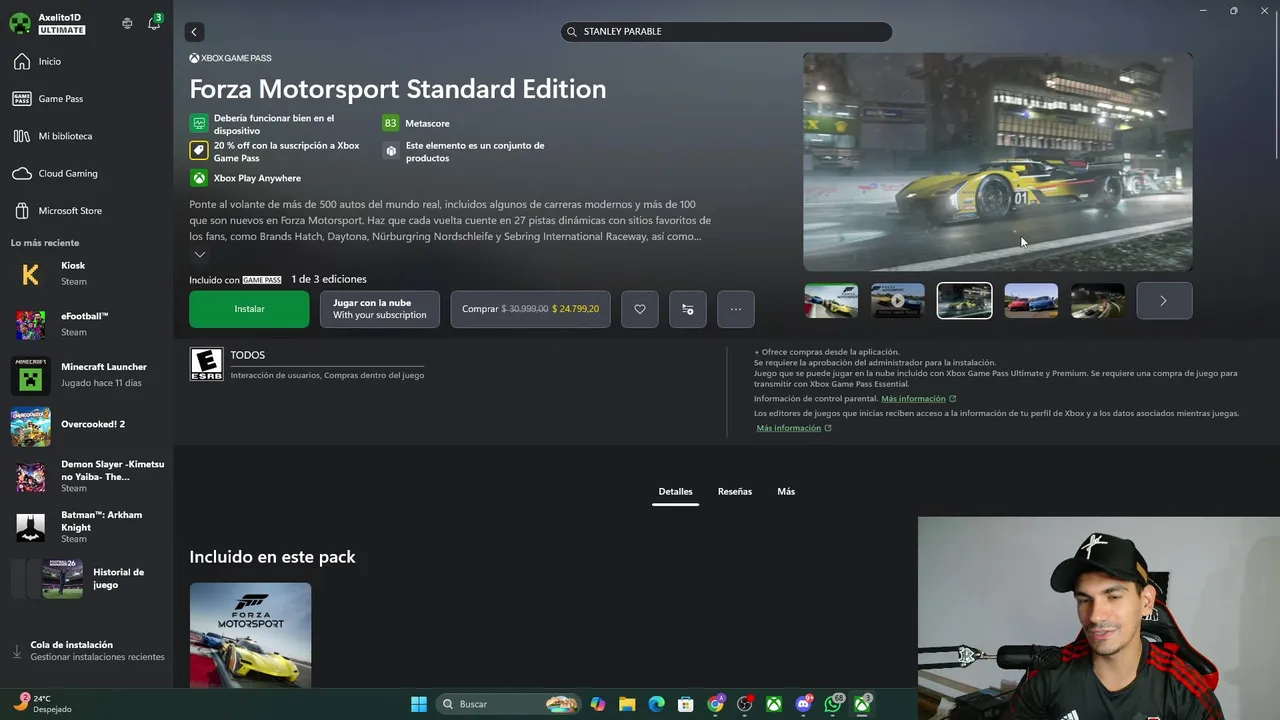Click the device compatibility check icon
Image resolution: width=1280 pixels, height=720 pixels.
click(199, 124)
